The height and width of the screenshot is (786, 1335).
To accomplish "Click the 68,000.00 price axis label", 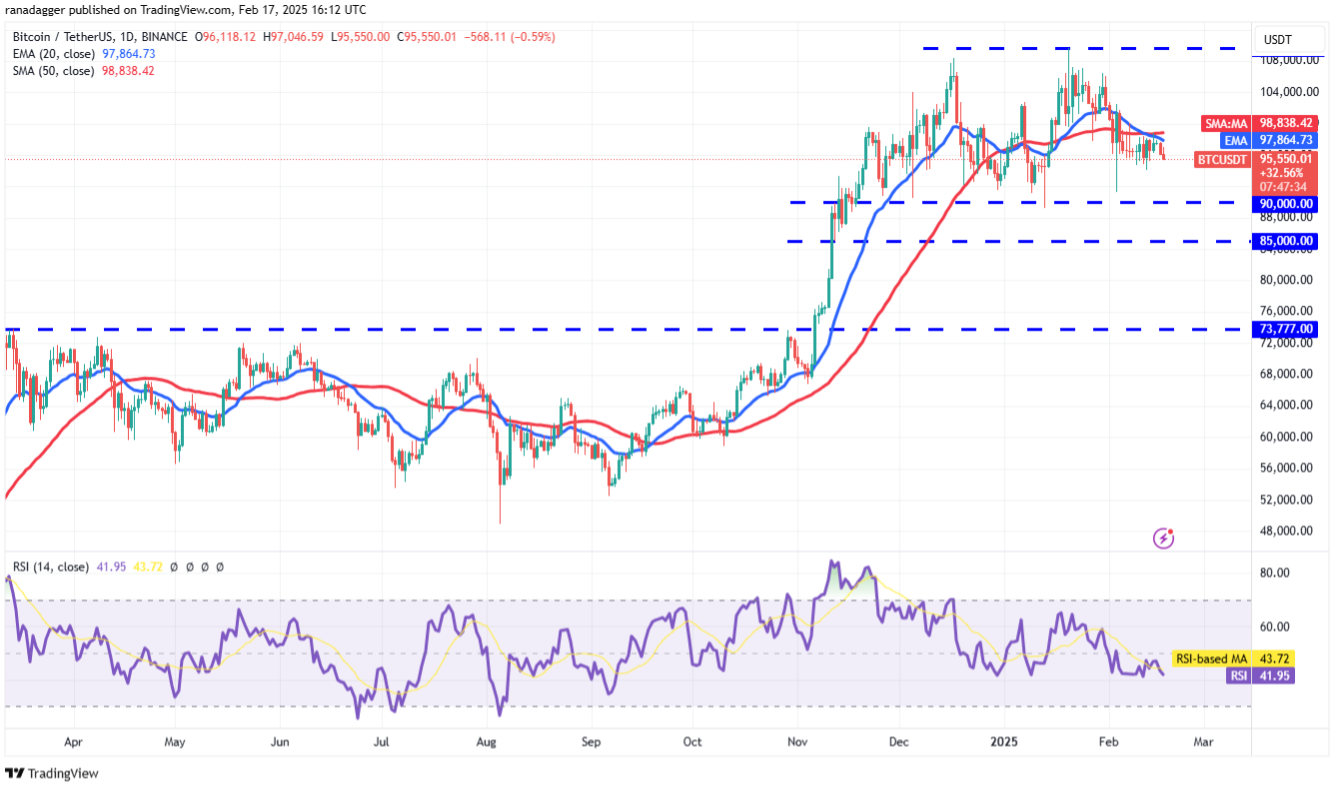I will (x=1288, y=374).
